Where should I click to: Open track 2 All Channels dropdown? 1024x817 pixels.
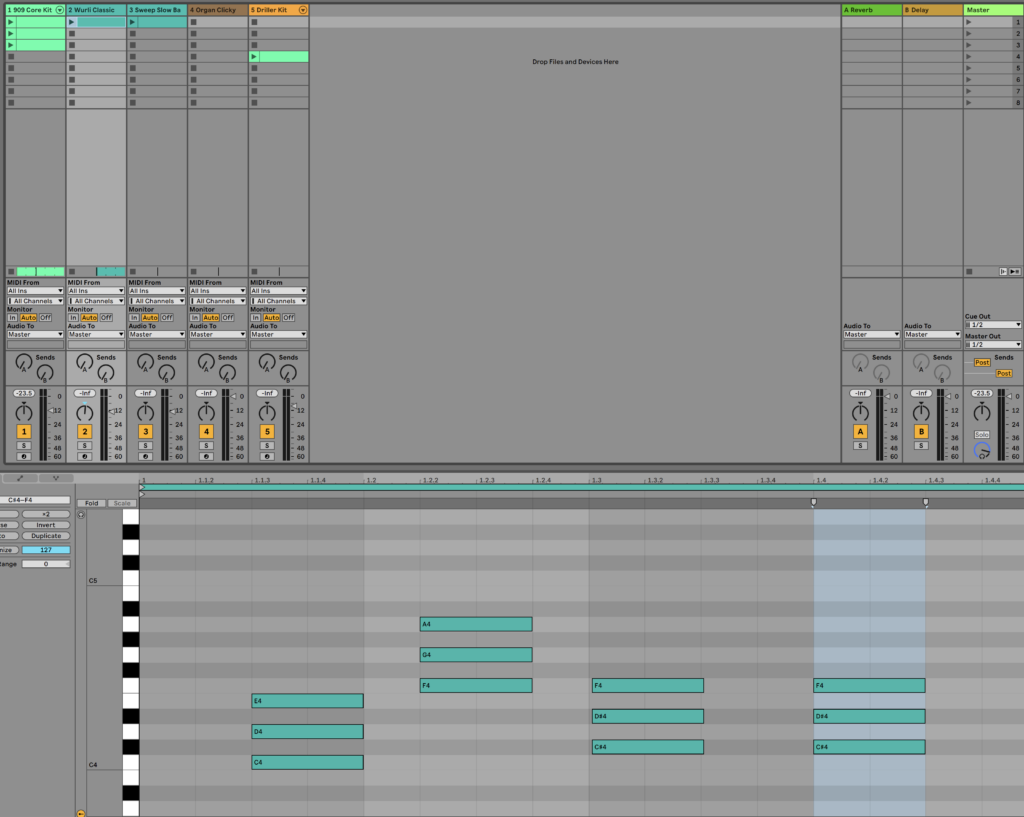click(96, 301)
